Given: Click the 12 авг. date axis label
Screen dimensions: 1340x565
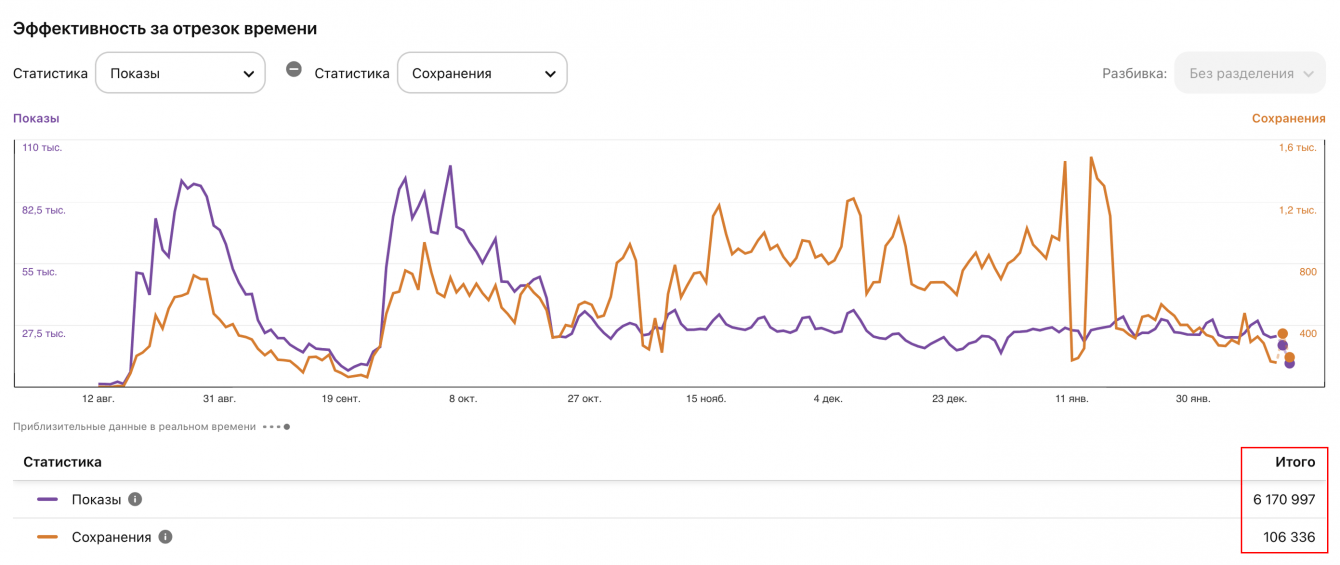Looking at the screenshot, I should click(98, 398).
